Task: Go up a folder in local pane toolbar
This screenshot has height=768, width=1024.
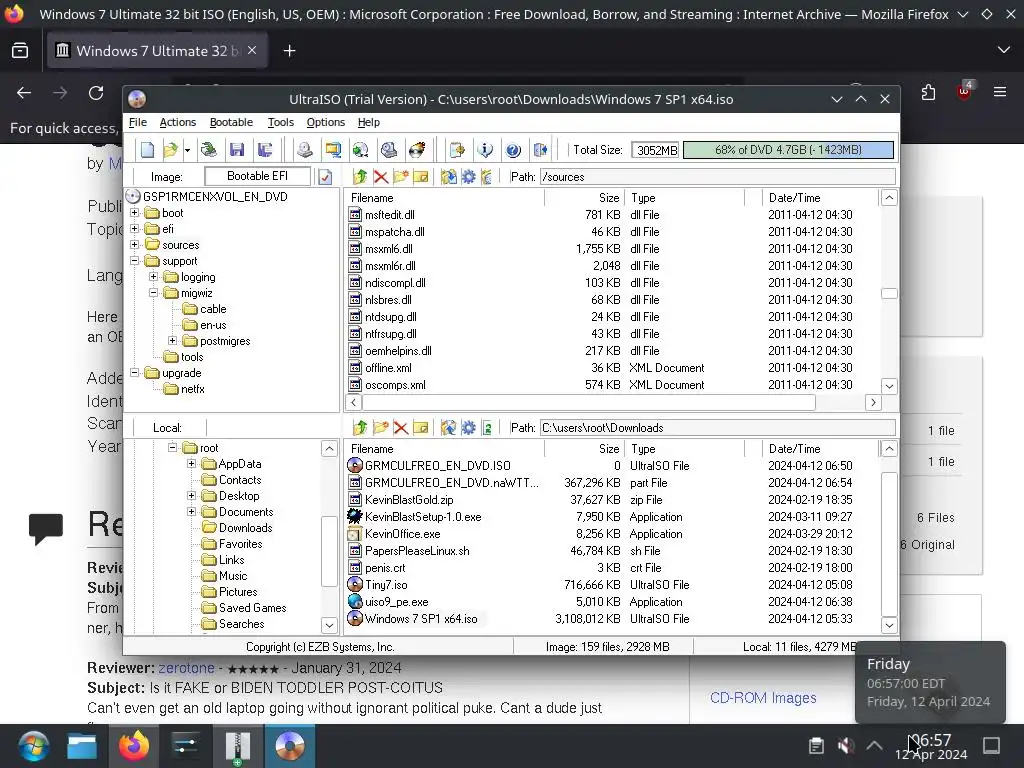Action: click(360, 428)
